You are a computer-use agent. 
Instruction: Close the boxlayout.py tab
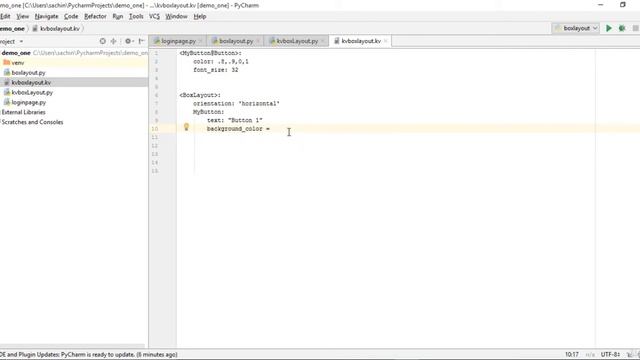click(258, 41)
